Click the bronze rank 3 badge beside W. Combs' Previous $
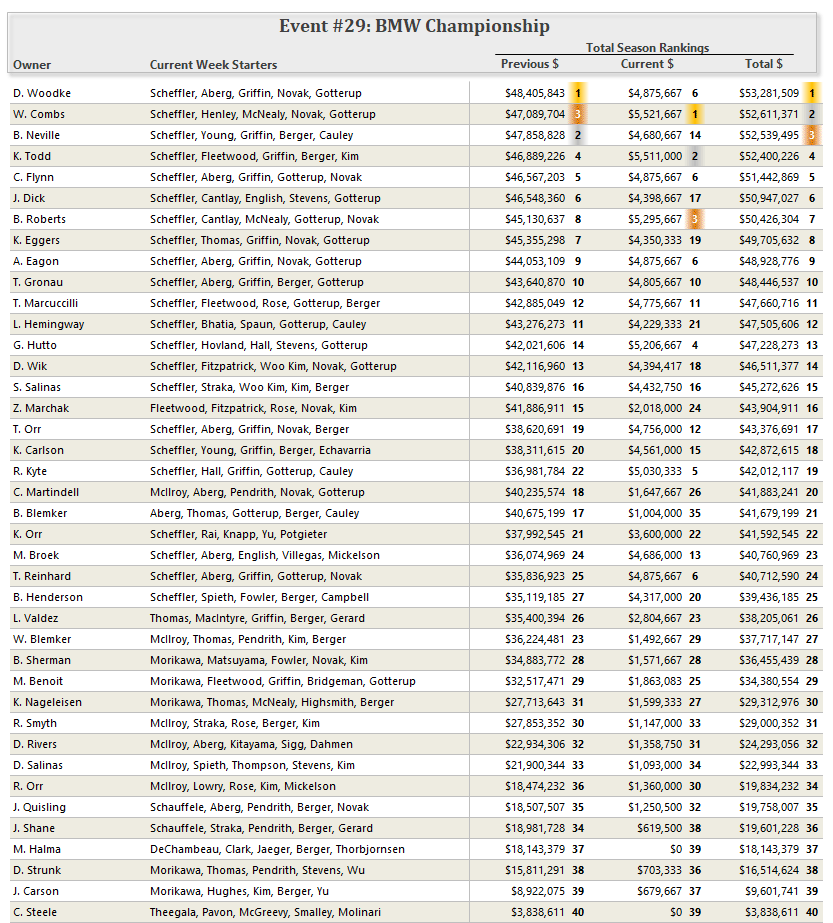Image resolution: width=833 pixels, height=923 pixels. (577, 114)
